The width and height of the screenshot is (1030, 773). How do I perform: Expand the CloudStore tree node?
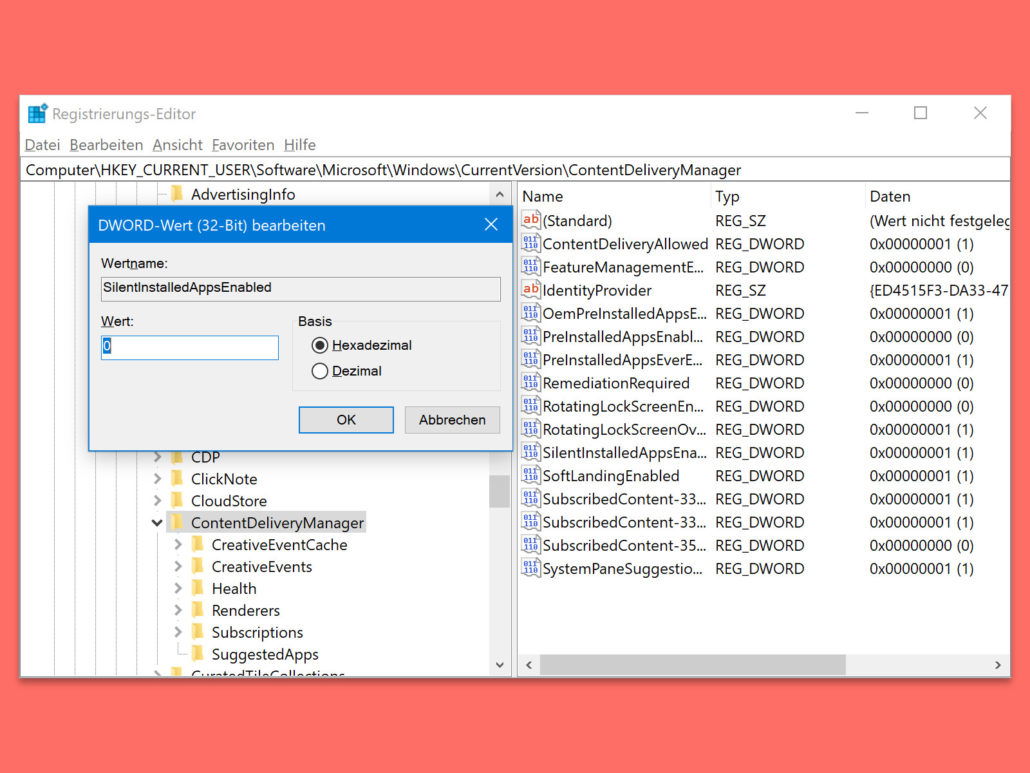[157, 500]
